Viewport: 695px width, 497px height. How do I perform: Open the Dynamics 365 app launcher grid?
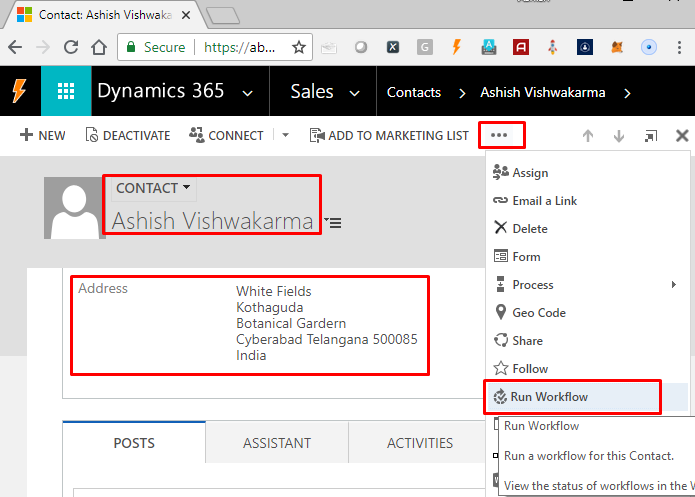(x=66, y=91)
